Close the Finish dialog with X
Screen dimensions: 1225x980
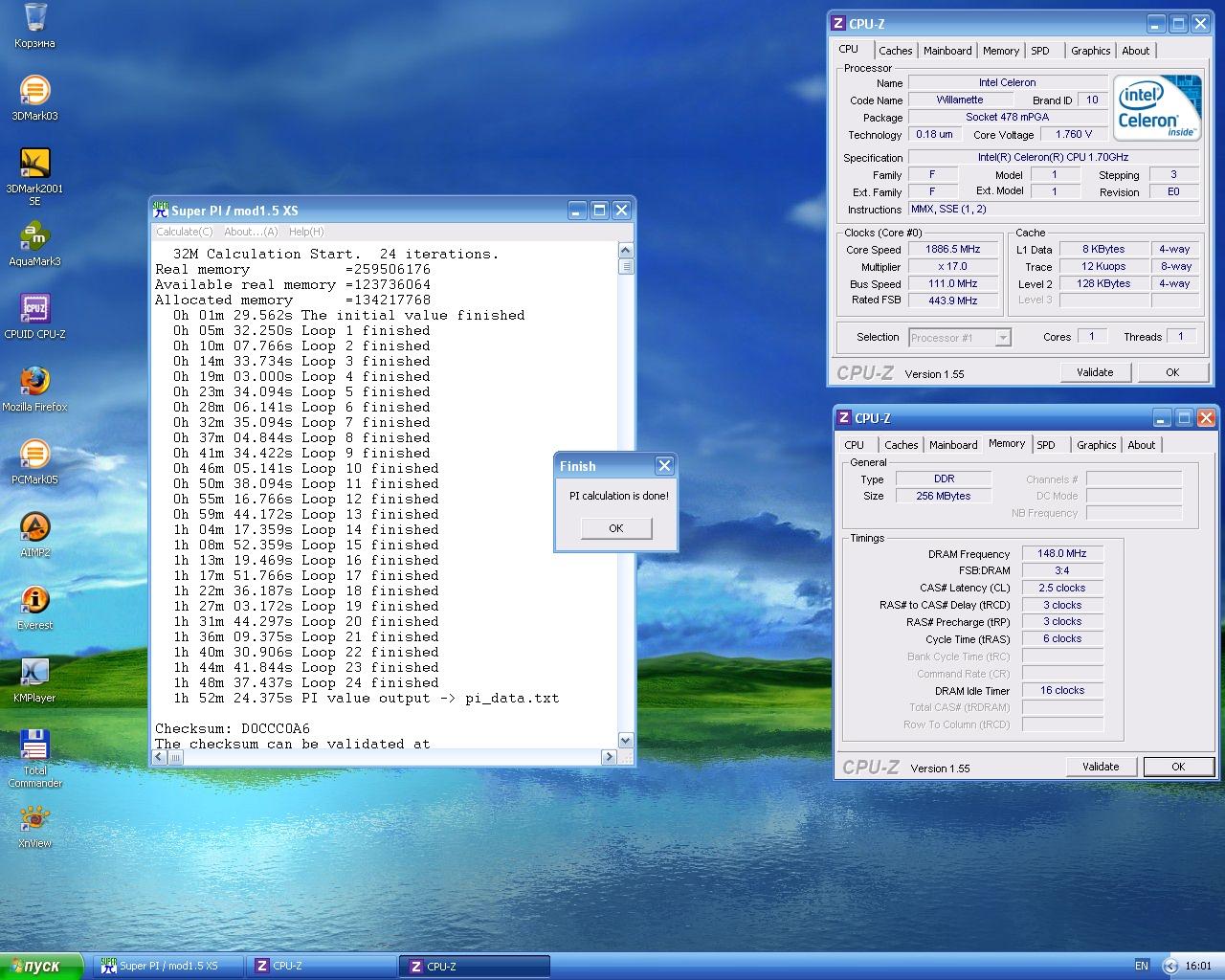click(x=664, y=466)
